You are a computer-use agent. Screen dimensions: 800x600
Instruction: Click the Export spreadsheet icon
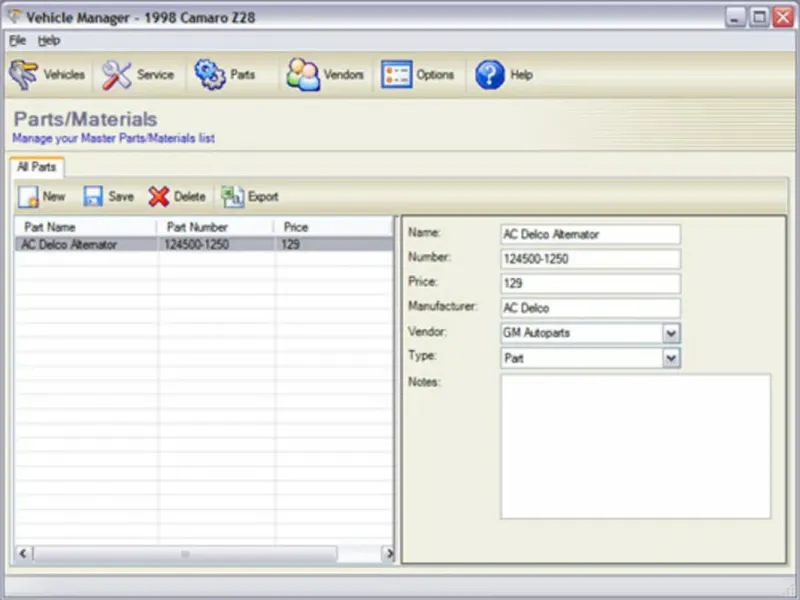click(233, 196)
